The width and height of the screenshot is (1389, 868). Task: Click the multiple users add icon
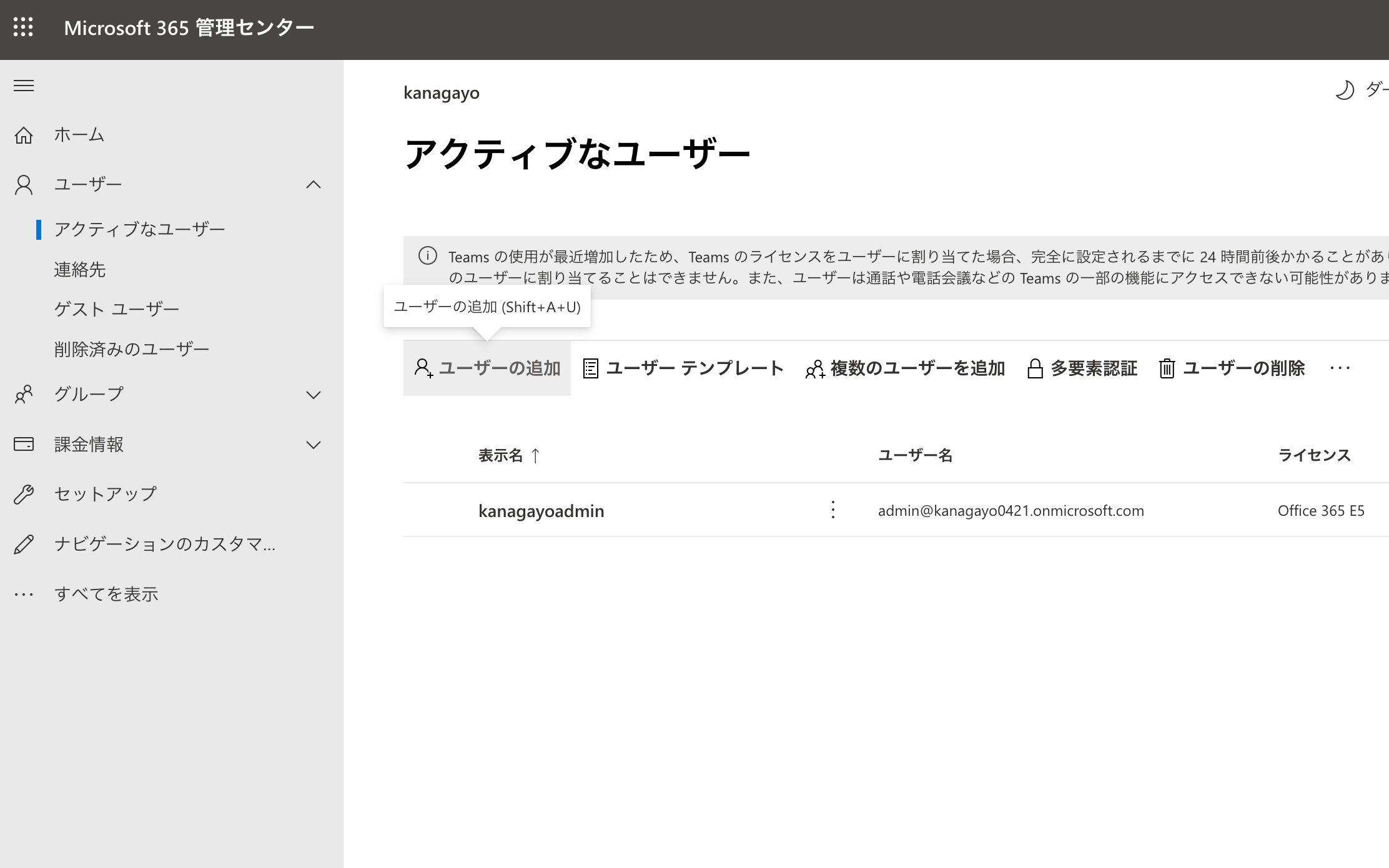pyautogui.click(x=815, y=368)
